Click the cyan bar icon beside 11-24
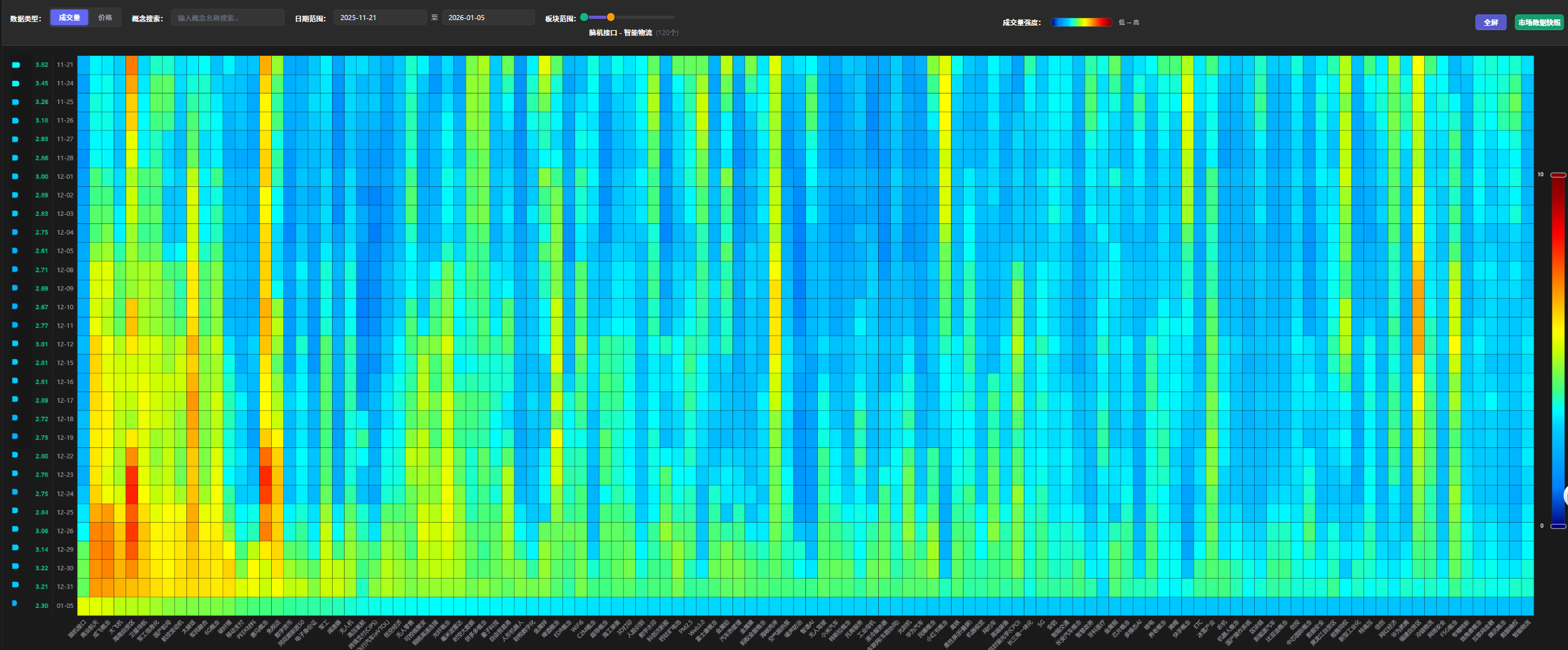 (x=16, y=83)
